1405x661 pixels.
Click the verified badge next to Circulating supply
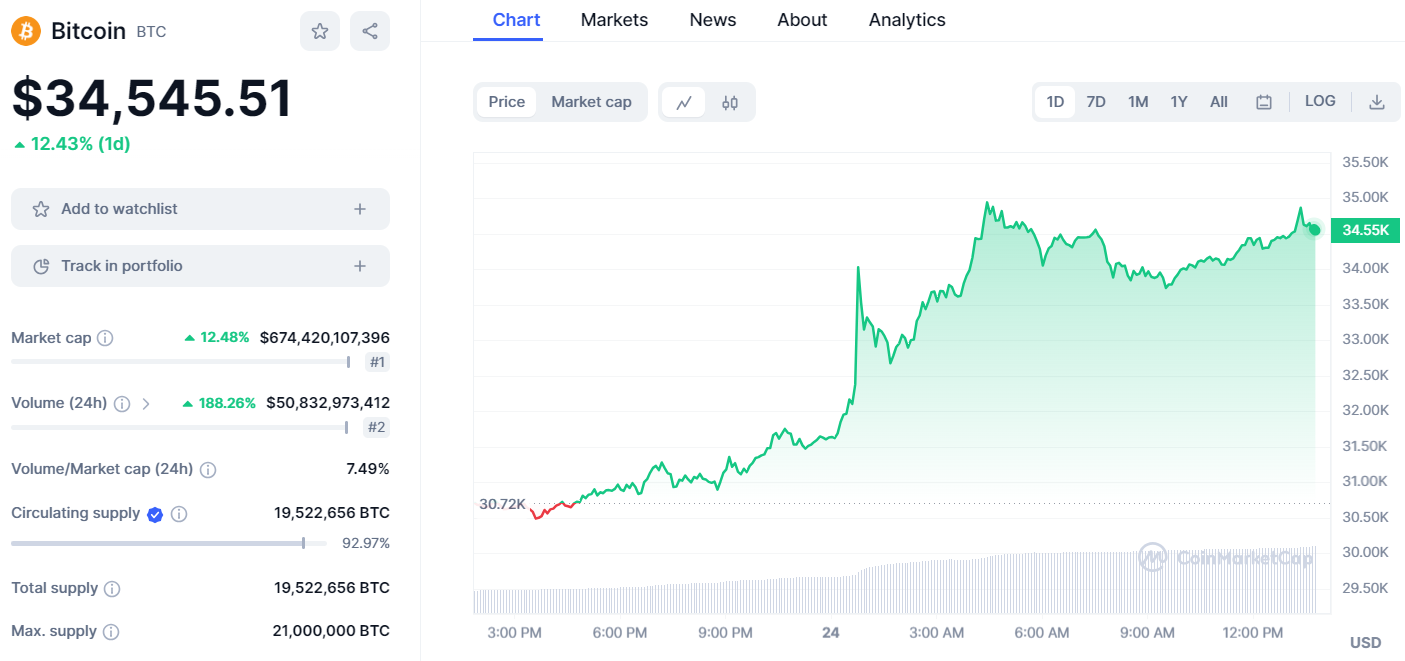[155, 514]
